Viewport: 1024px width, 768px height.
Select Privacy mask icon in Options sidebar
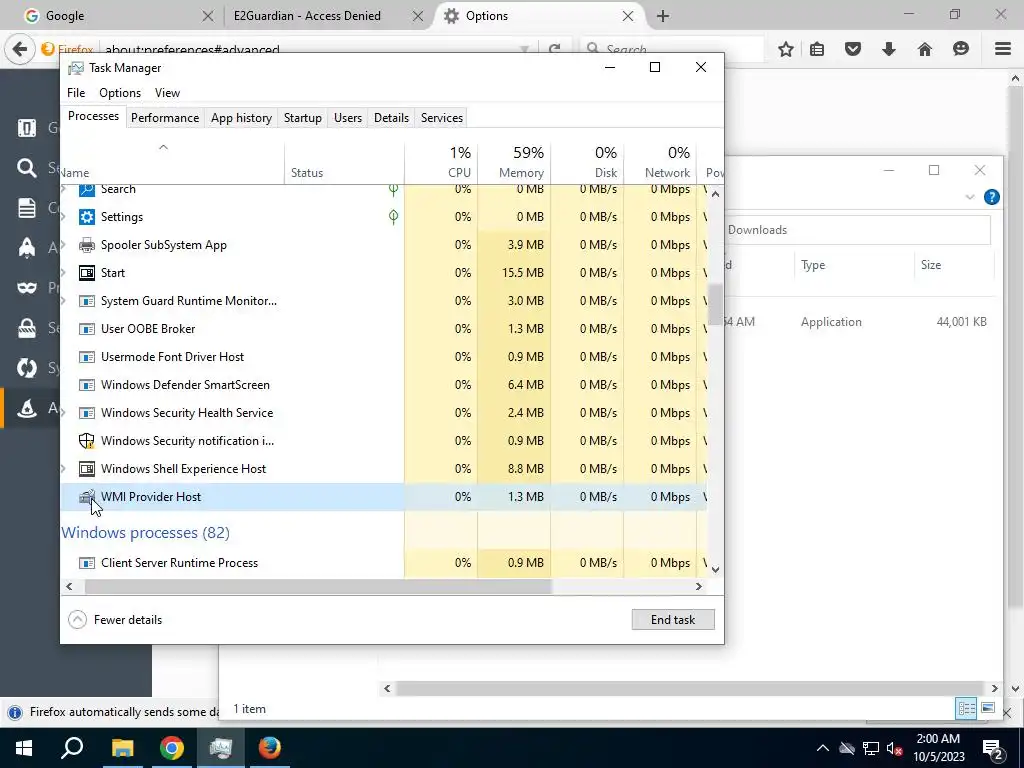pyautogui.click(x=27, y=287)
